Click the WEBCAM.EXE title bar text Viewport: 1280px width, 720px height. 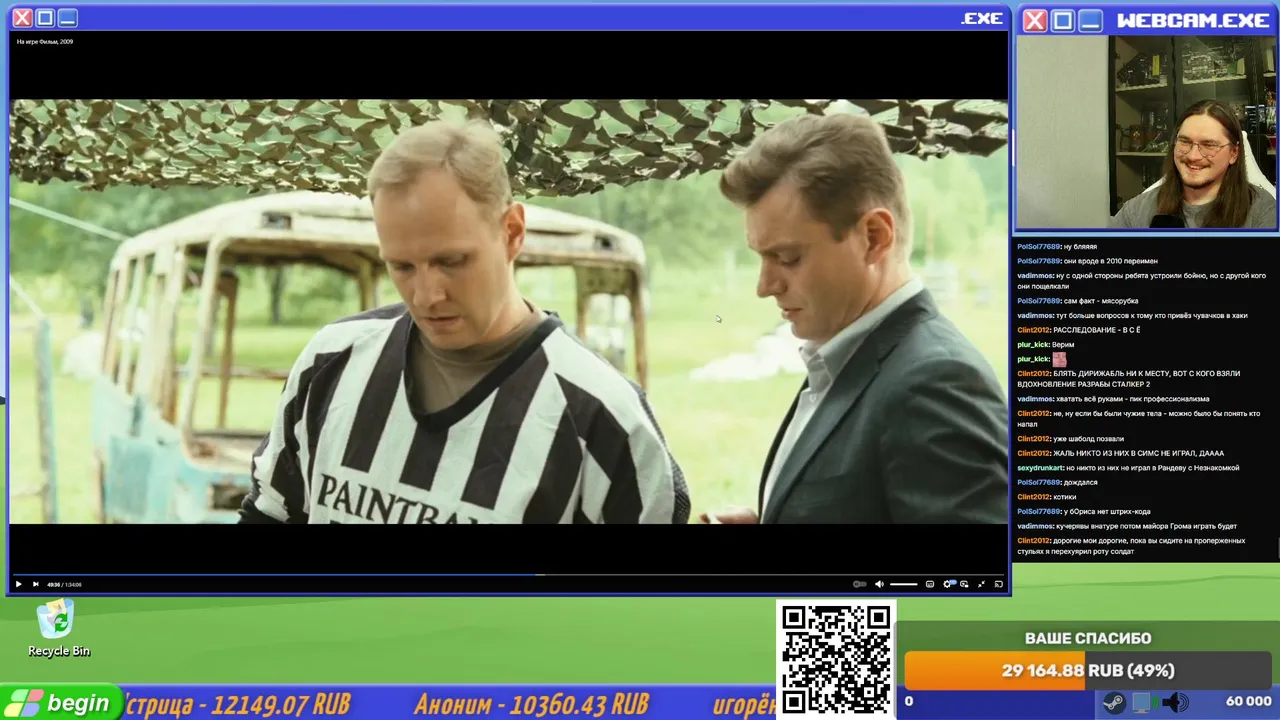(x=1192, y=21)
